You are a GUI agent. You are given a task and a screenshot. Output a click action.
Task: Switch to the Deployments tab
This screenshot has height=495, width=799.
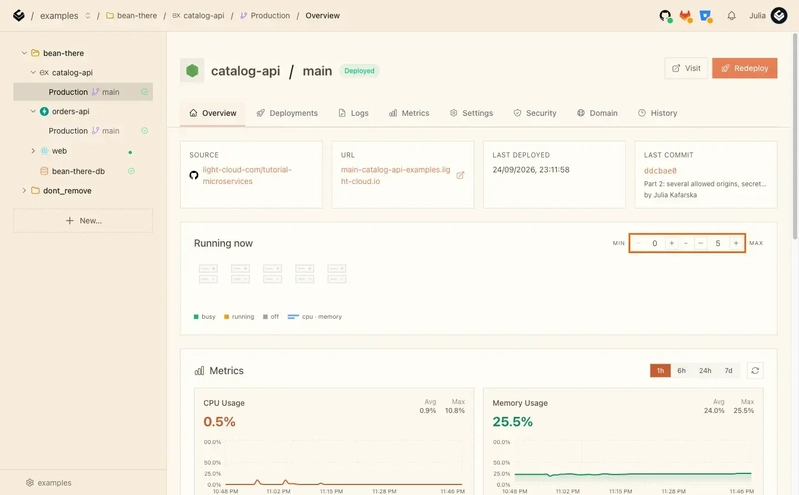(x=287, y=113)
